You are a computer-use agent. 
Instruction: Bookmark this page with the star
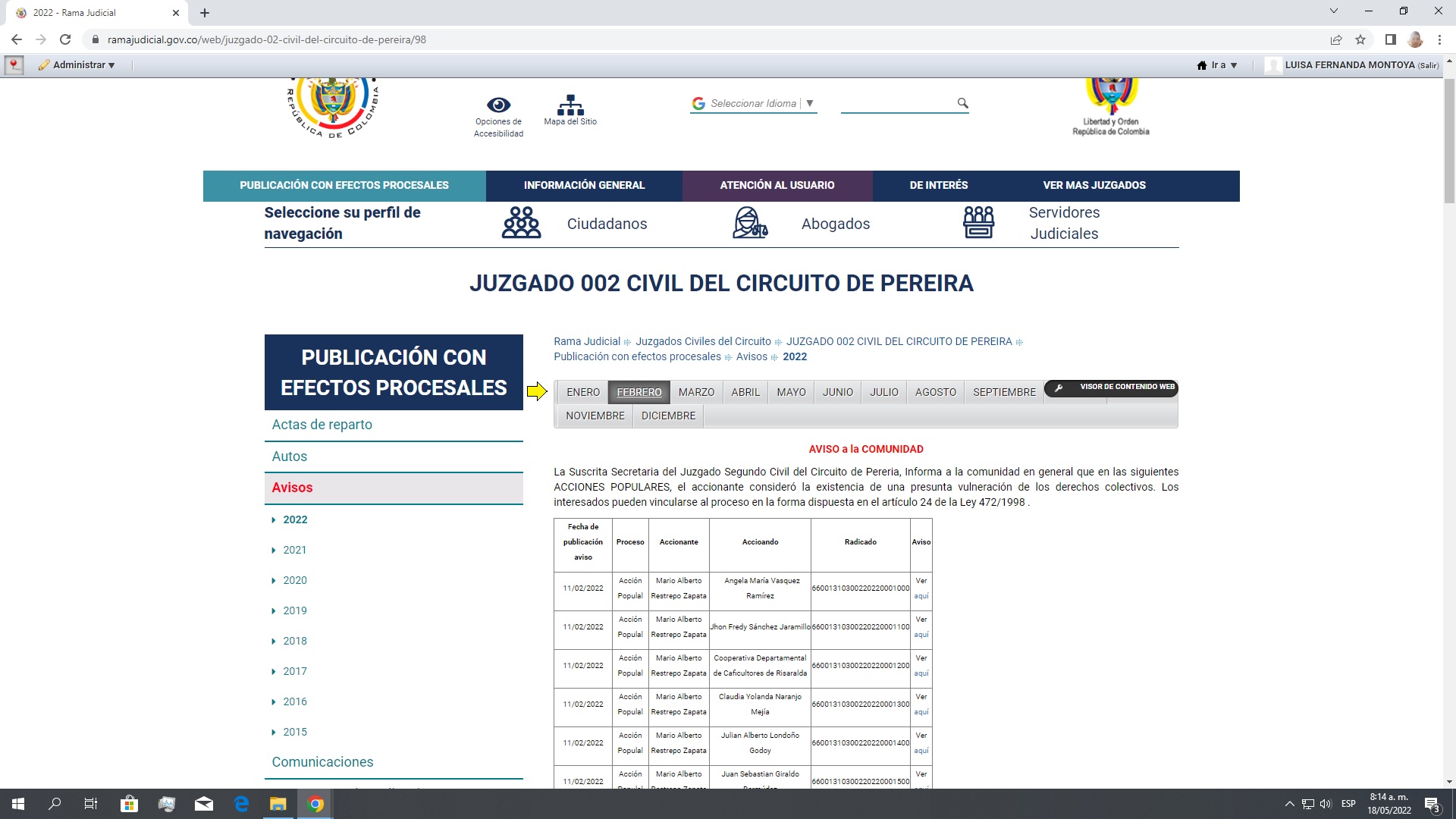pyautogui.click(x=1360, y=39)
